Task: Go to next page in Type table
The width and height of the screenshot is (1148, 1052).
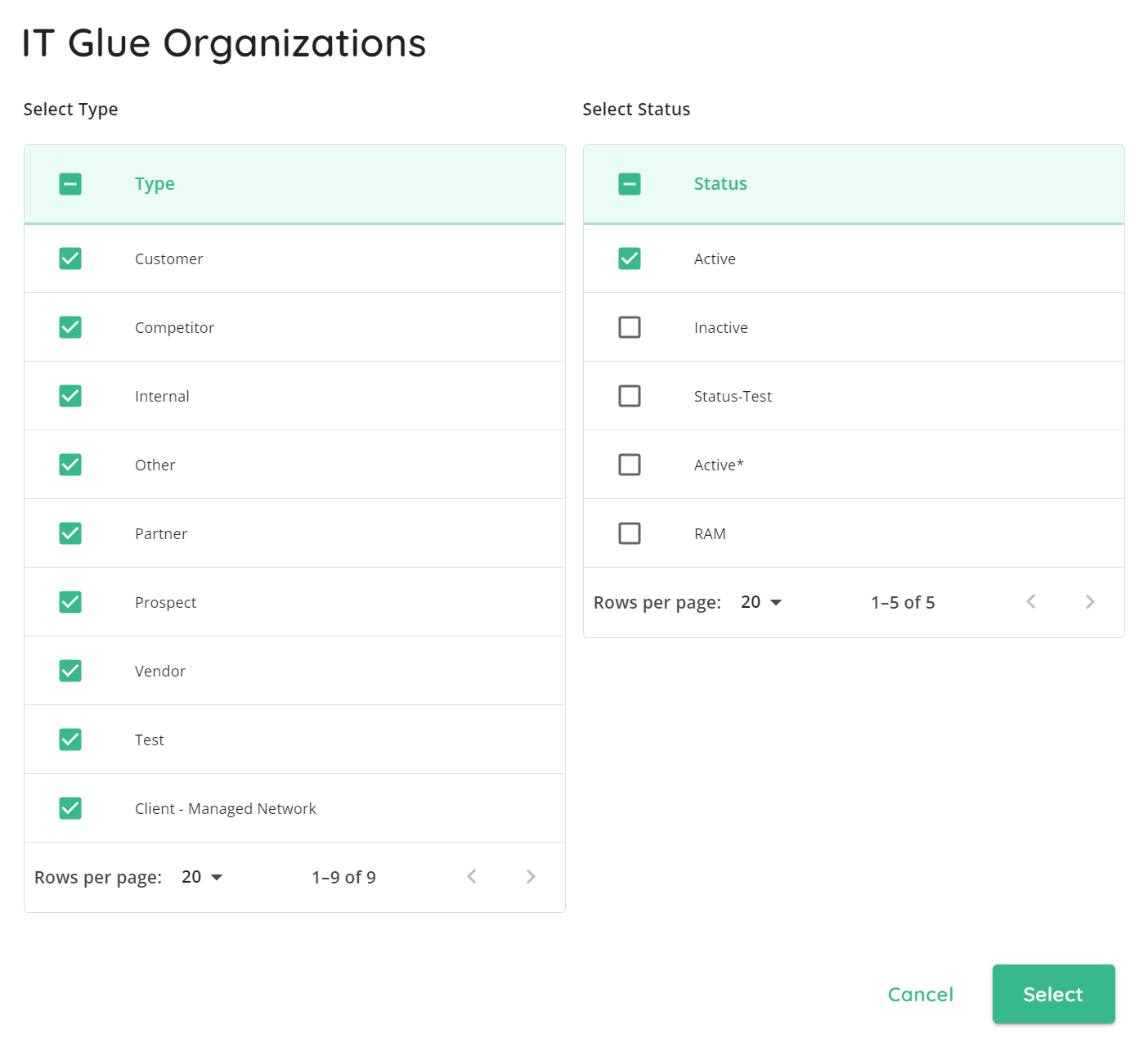Action: tap(531, 877)
